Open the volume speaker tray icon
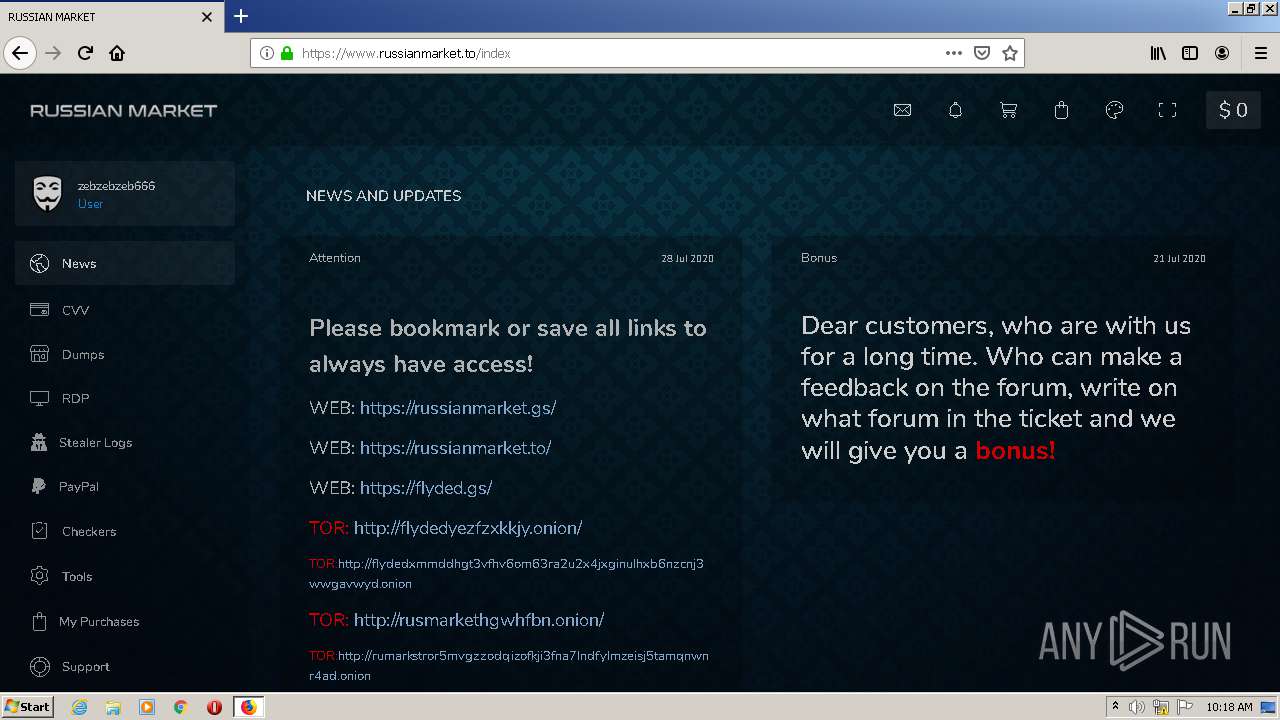1280x720 pixels. point(1137,707)
